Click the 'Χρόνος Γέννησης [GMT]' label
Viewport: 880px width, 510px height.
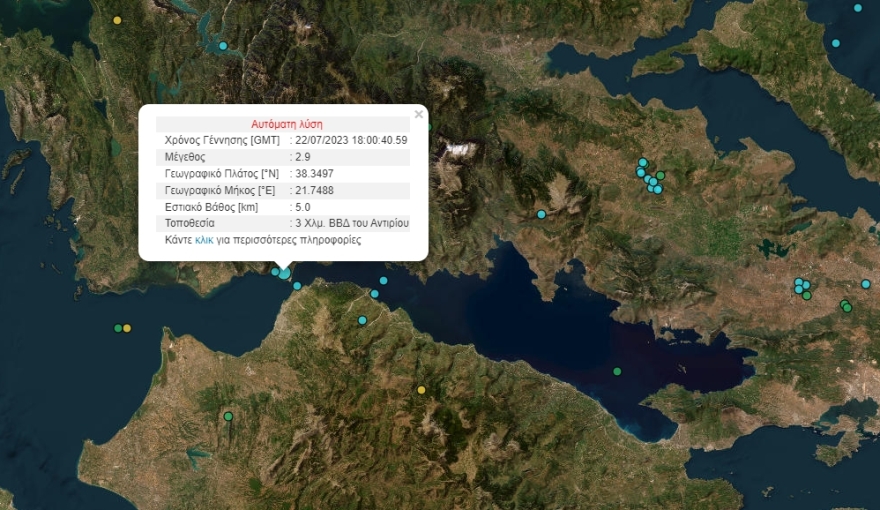(x=222, y=140)
